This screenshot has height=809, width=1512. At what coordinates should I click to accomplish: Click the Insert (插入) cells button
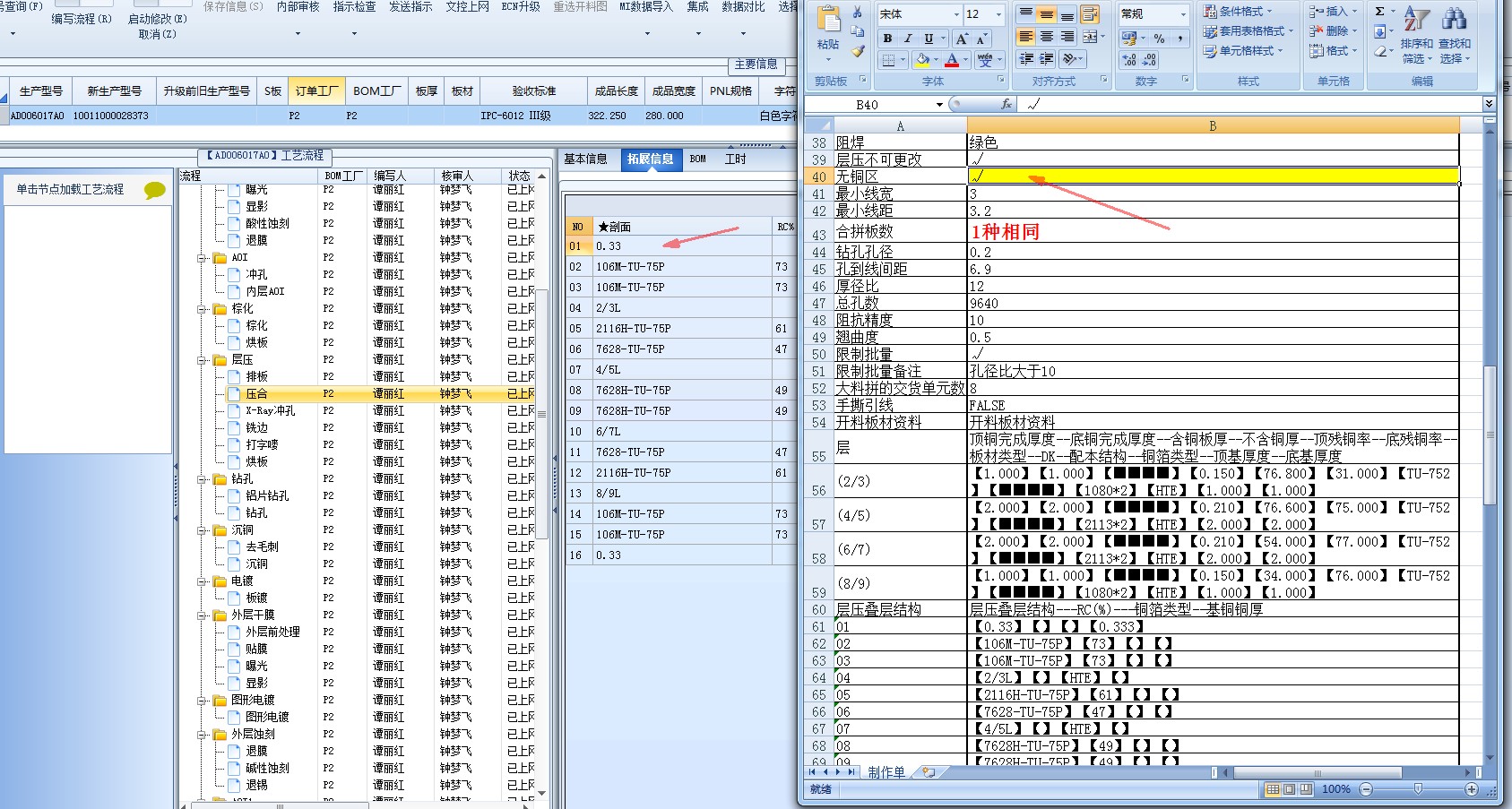click(1332, 12)
